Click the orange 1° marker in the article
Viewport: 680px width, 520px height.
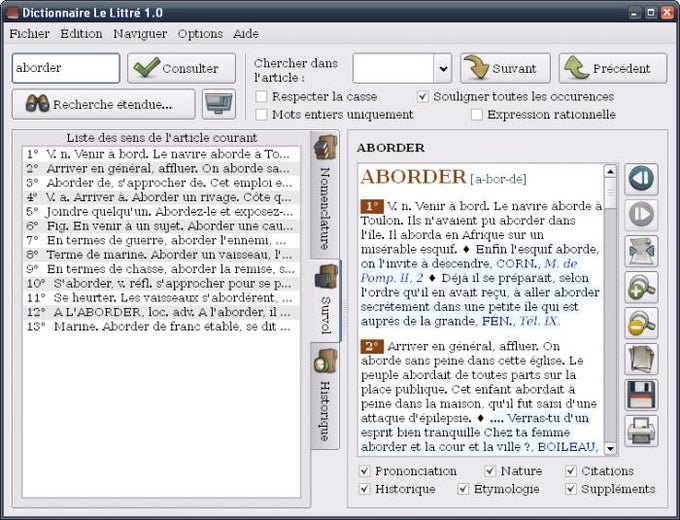372,206
